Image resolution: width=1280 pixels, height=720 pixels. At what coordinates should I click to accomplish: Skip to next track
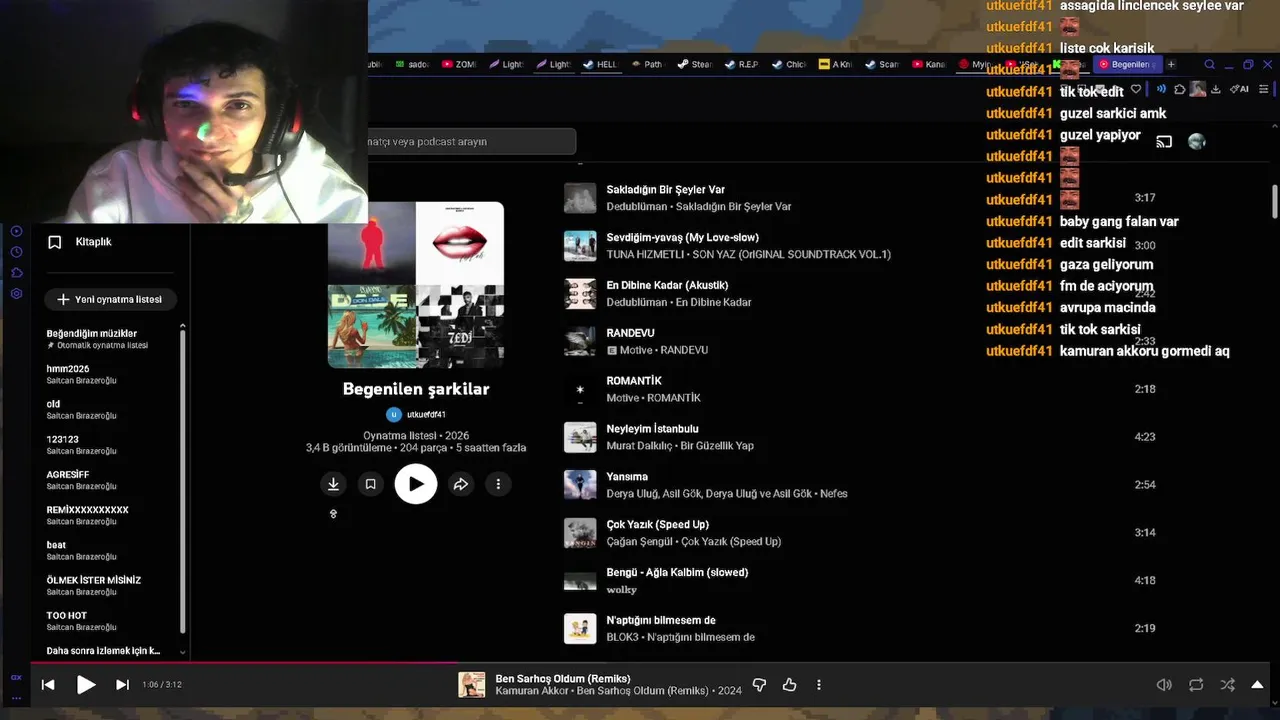pyautogui.click(x=122, y=685)
